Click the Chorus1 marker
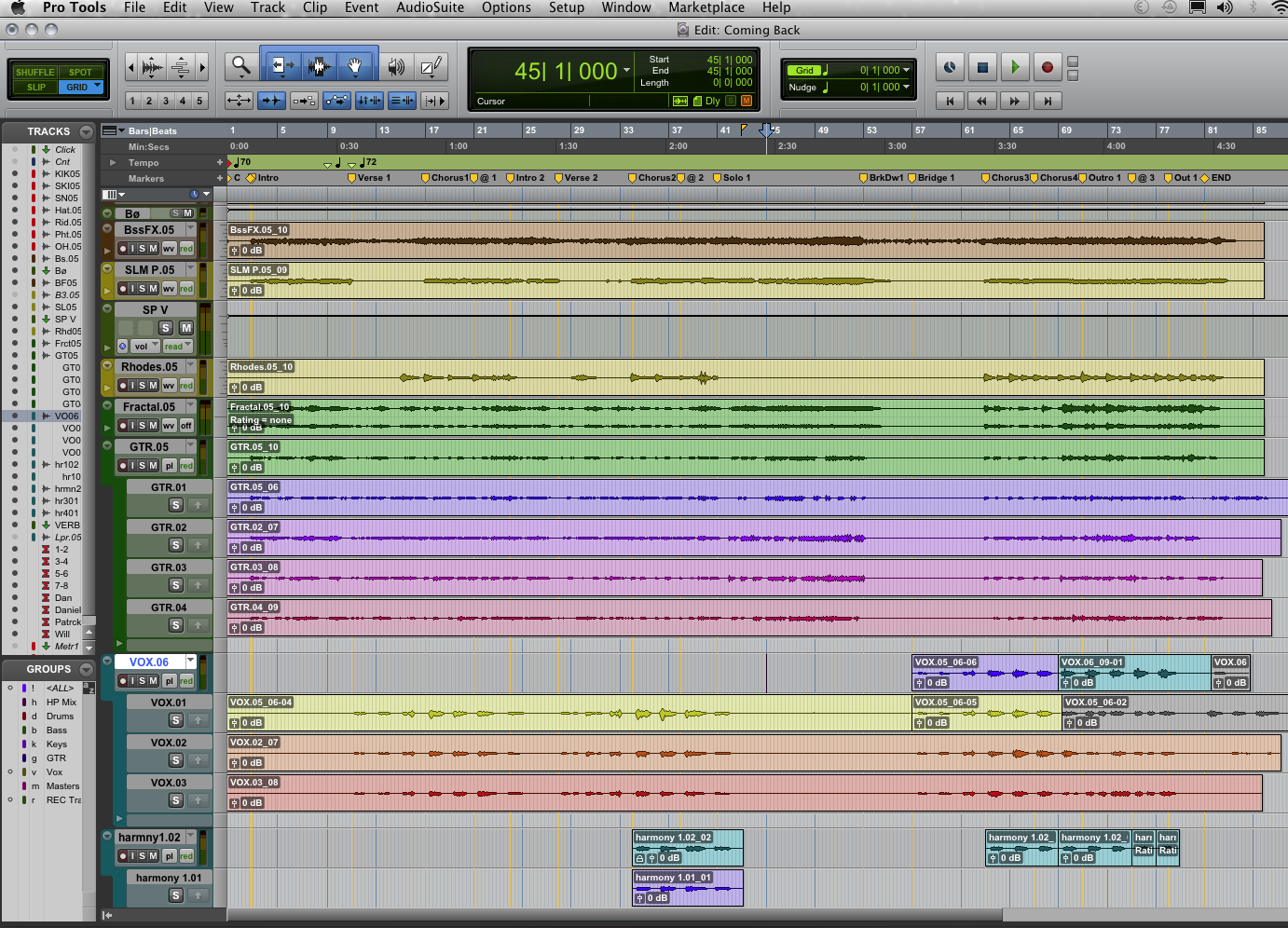The height and width of the screenshot is (928, 1288). point(445,177)
